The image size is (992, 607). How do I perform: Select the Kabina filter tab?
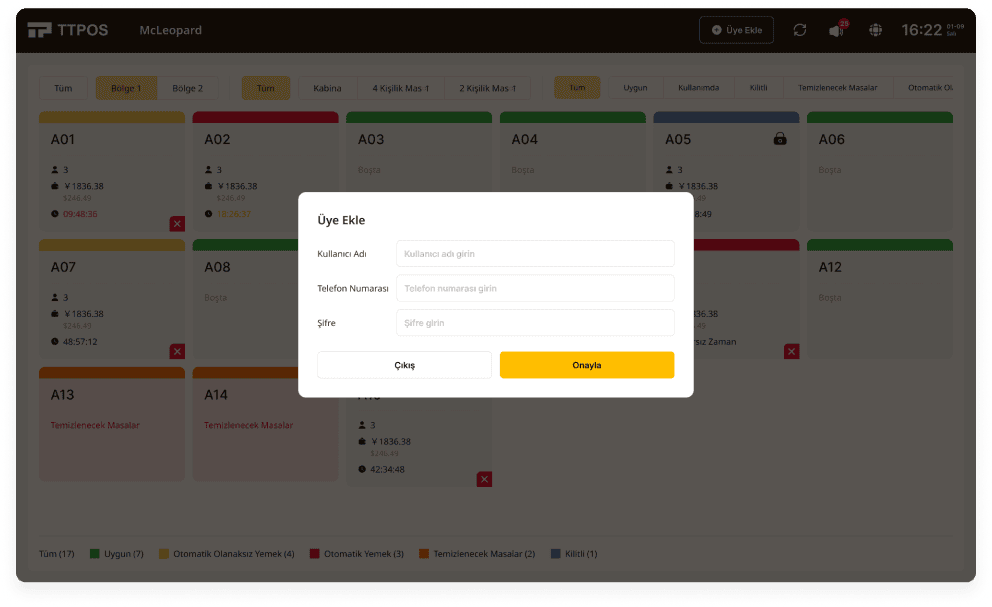tap(327, 88)
